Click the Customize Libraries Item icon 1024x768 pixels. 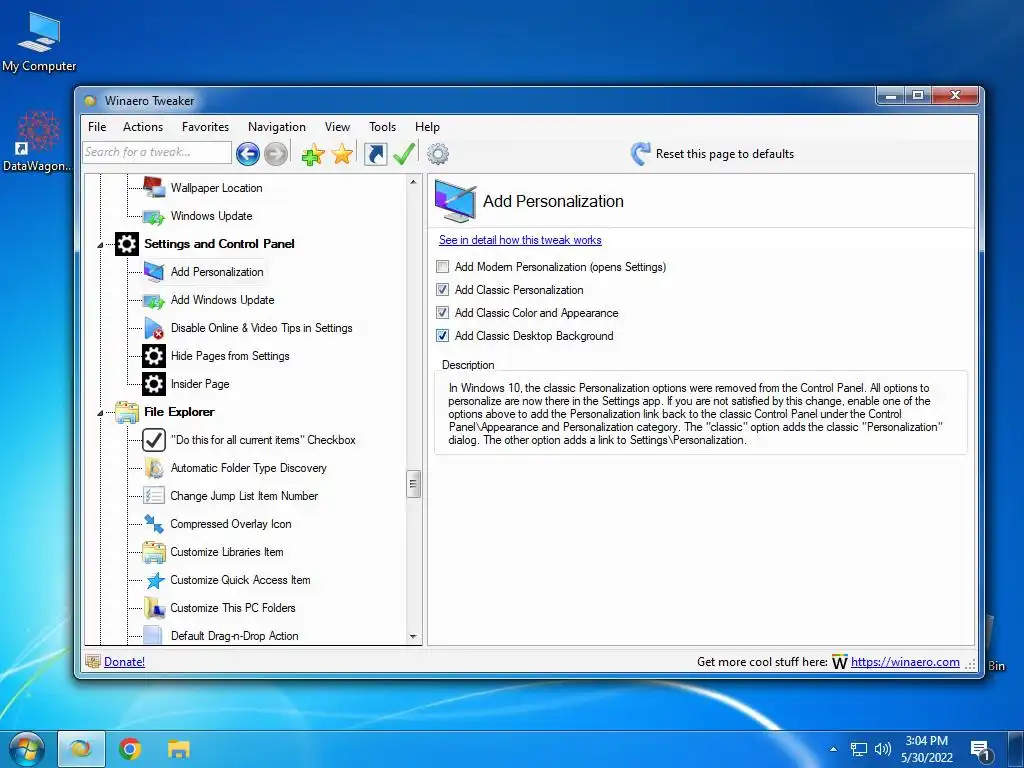pos(154,552)
